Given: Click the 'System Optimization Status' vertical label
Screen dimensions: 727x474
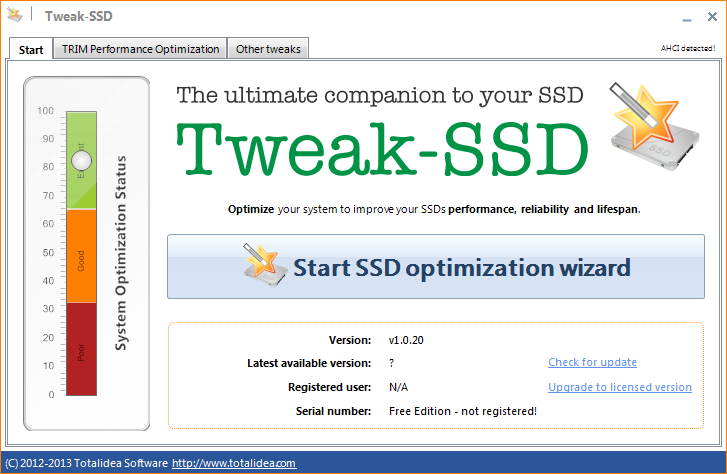Looking at the screenshot, I should 121,253.
